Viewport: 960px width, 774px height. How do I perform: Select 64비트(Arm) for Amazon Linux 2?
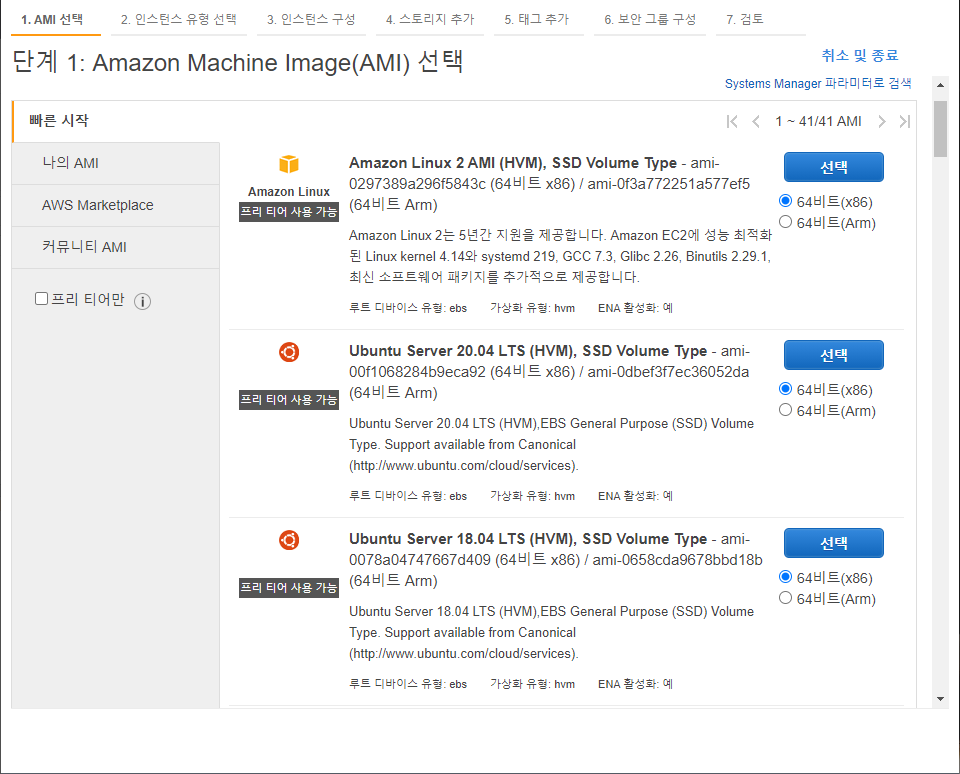click(786, 222)
